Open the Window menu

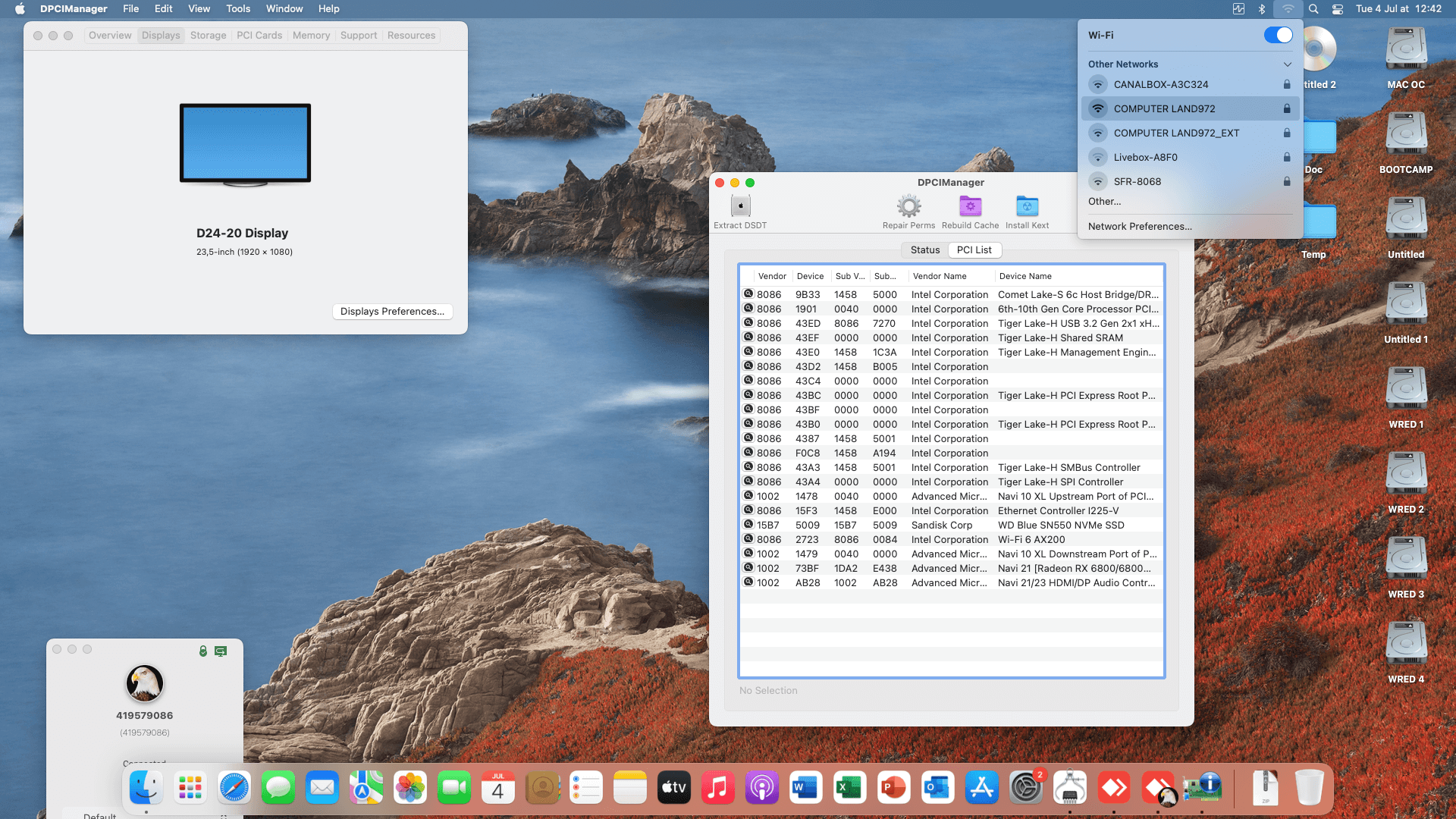pyautogui.click(x=284, y=9)
